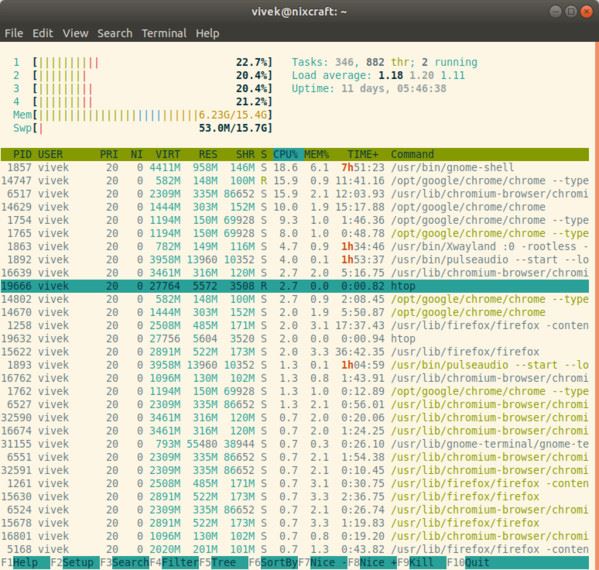Select process row with PID 32590
The image size is (599, 570).
(x=295, y=418)
